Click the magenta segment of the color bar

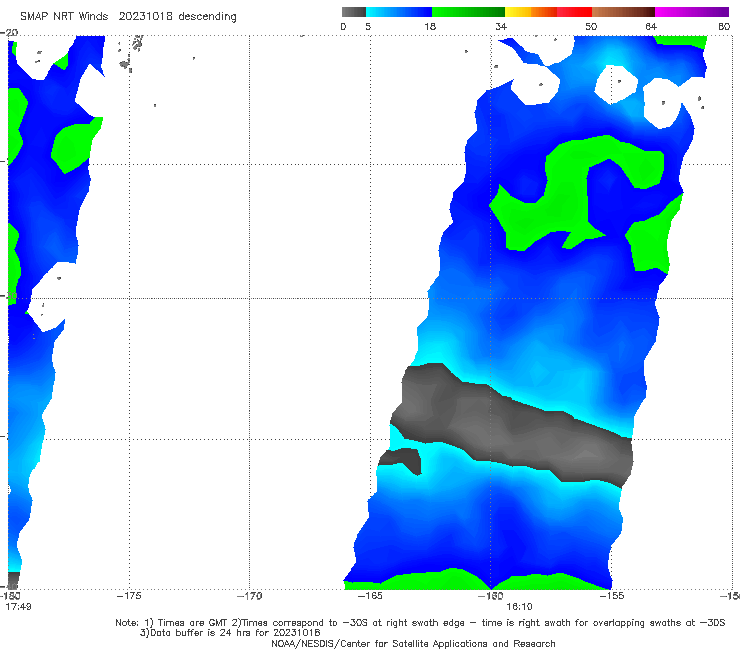point(692,12)
